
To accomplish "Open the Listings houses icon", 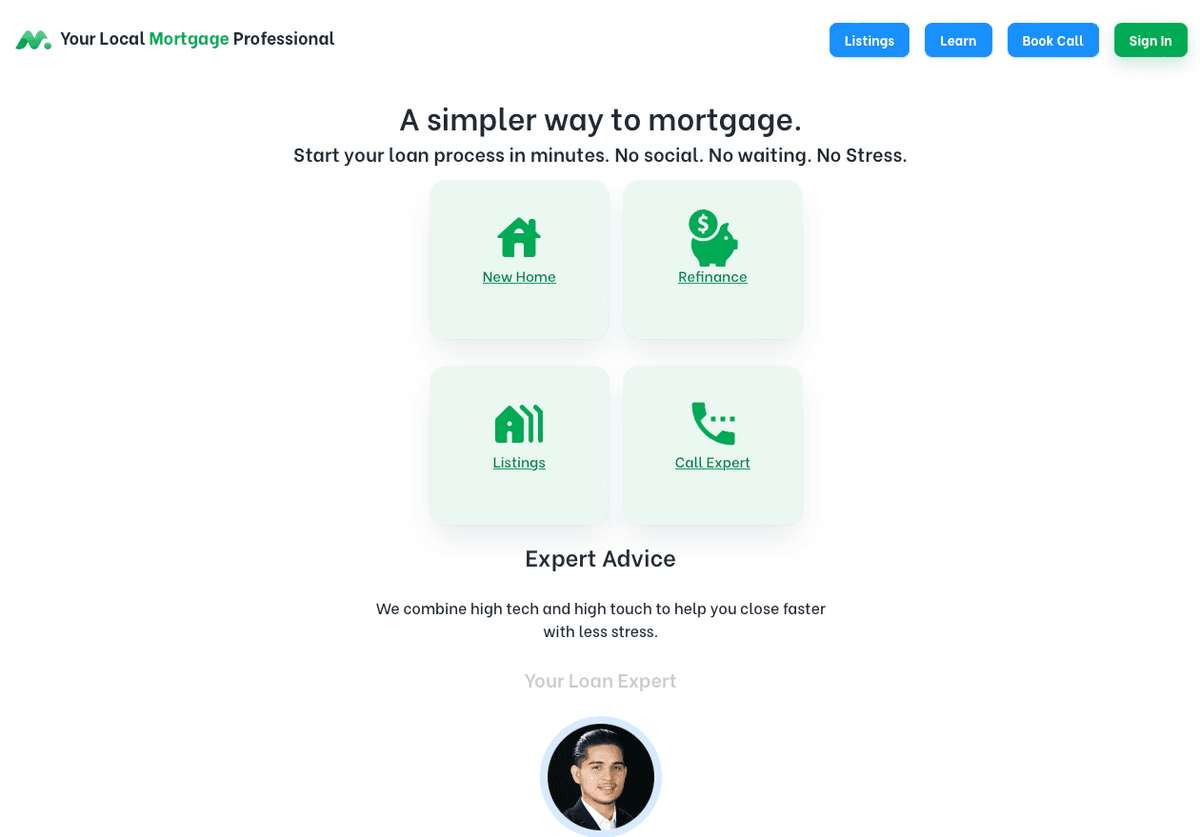I will 519,424.
